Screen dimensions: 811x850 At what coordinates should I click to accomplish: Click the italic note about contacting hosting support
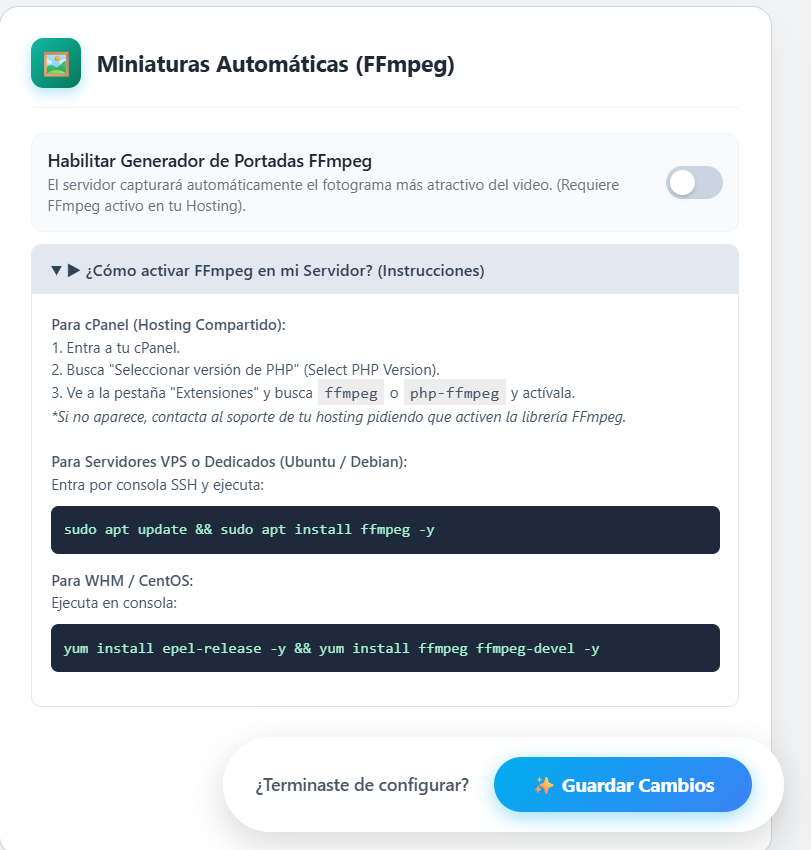pyautogui.click(x=338, y=417)
